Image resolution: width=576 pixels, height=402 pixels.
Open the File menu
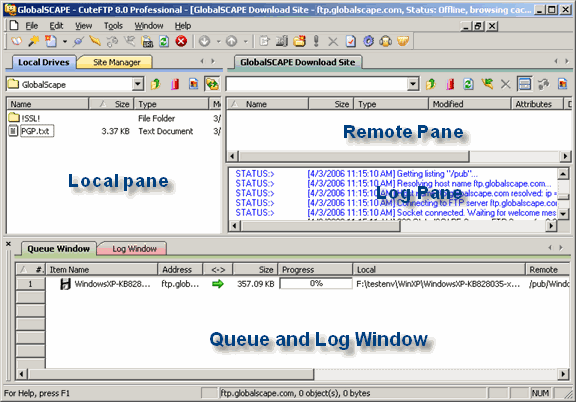pyautogui.click(x=32, y=26)
